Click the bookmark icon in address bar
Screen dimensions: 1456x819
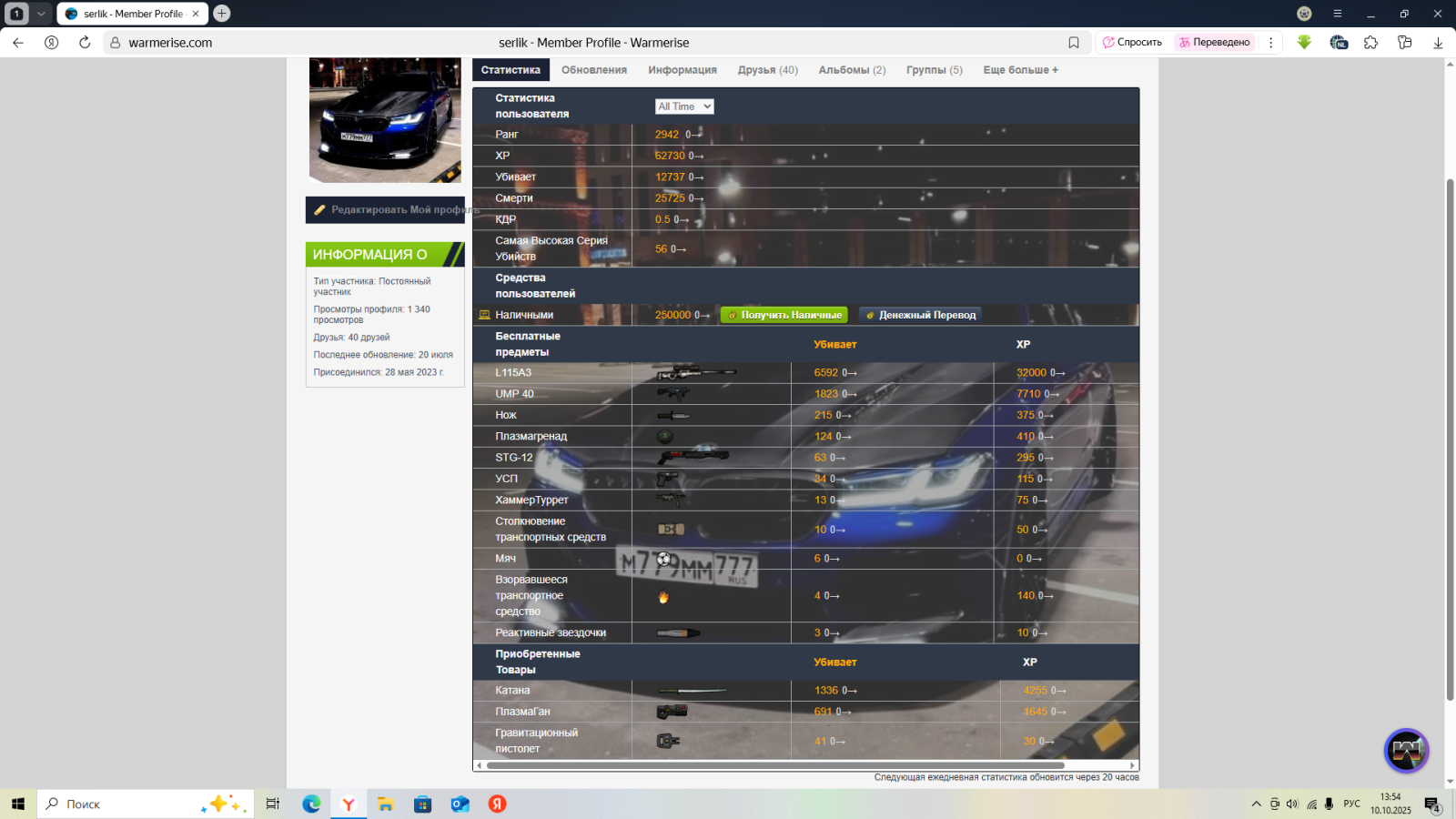1074,43
